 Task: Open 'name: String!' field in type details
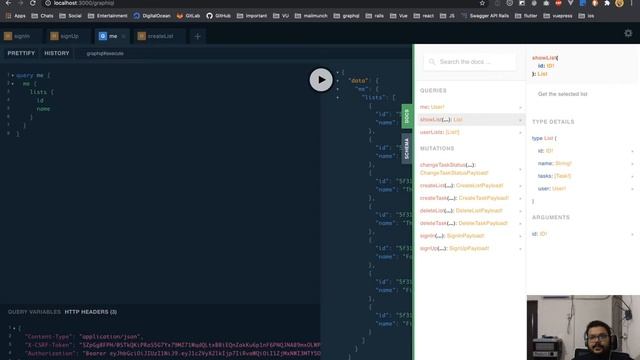pos(583,164)
